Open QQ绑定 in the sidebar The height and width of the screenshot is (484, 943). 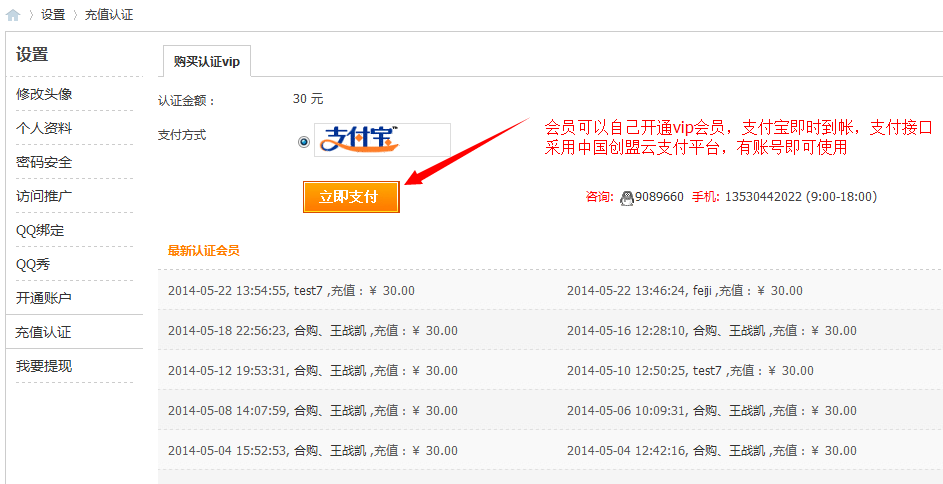pyautogui.click(x=40, y=230)
